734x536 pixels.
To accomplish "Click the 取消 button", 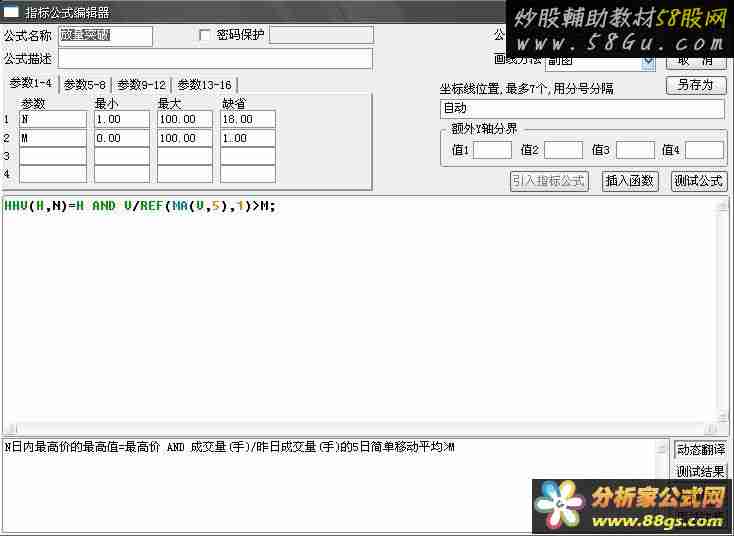I will 696,62.
